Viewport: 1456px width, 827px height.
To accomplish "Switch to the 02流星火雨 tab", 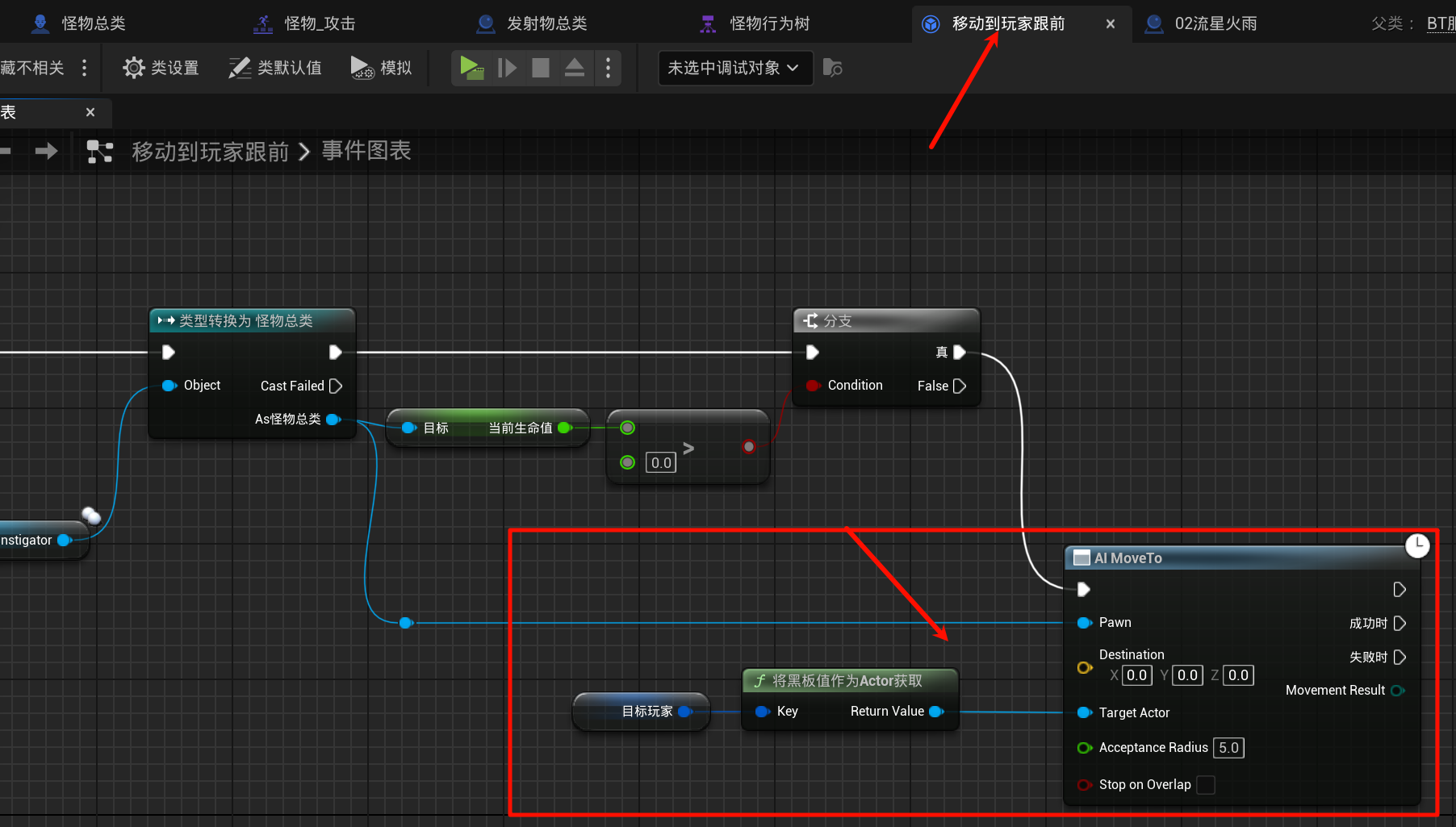I will (1201, 23).
